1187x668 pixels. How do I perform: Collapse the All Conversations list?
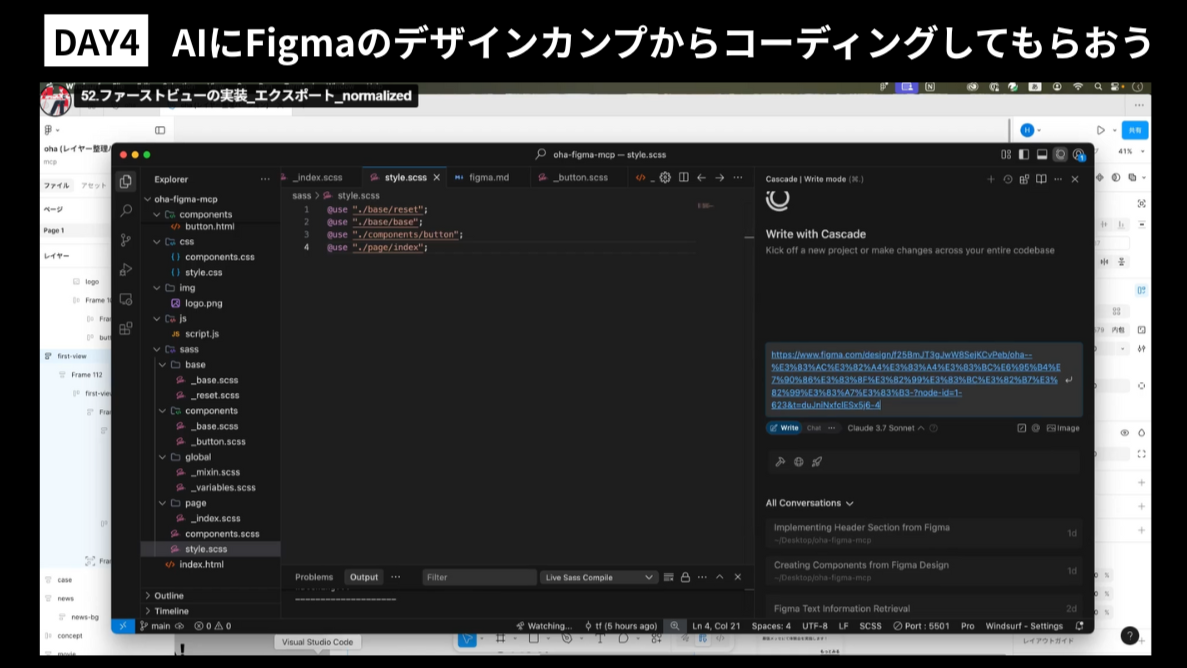point(848,502)
